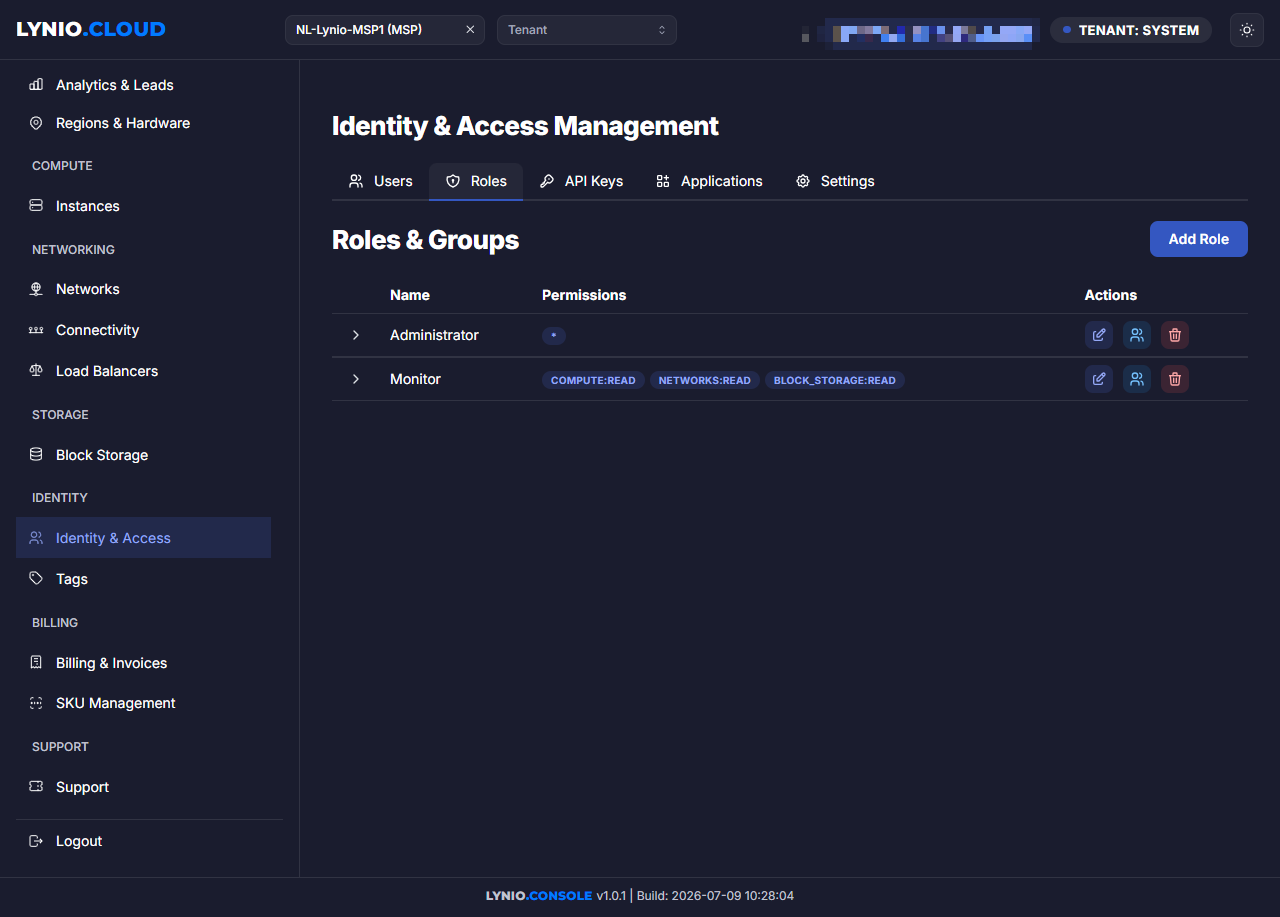Click the TENANT: SYSTEM badge
This screenshot has height=917, width=1280.
tap(1131, 30)
